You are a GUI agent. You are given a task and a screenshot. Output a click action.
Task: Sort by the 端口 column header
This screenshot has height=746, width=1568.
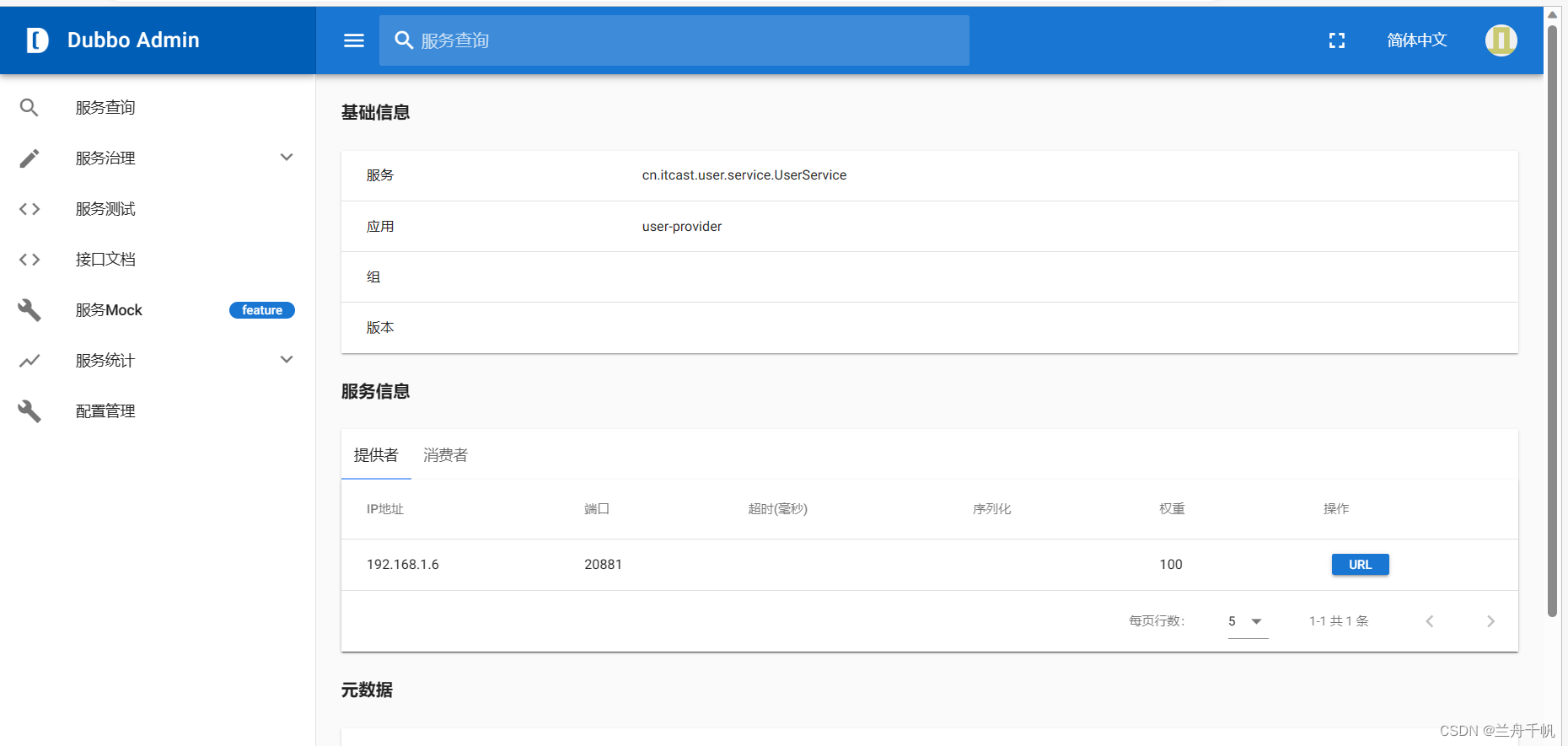pyautogui.click(x=597, y=509)
